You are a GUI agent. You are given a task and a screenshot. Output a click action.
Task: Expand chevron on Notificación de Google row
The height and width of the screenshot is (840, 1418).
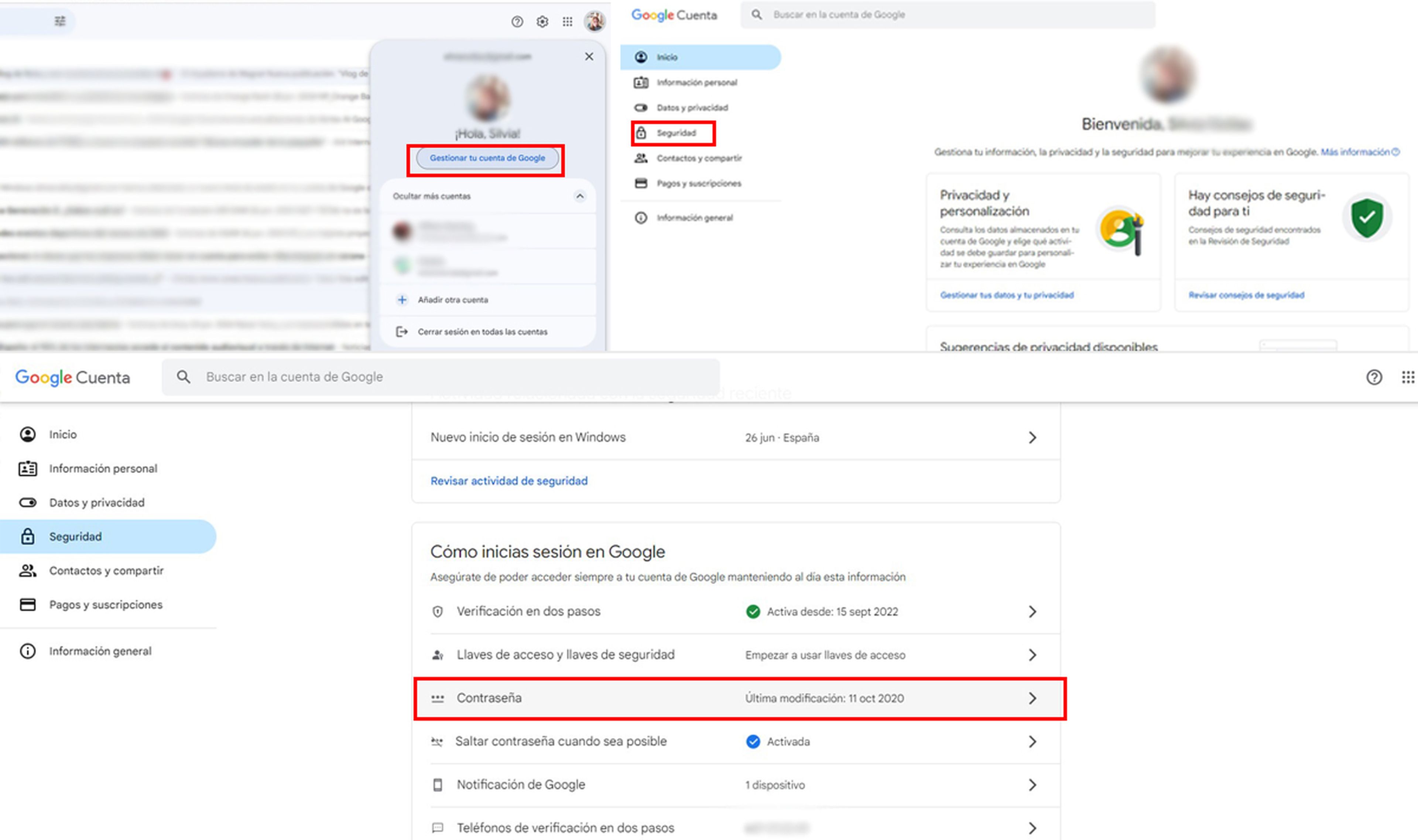[1032, 785]
